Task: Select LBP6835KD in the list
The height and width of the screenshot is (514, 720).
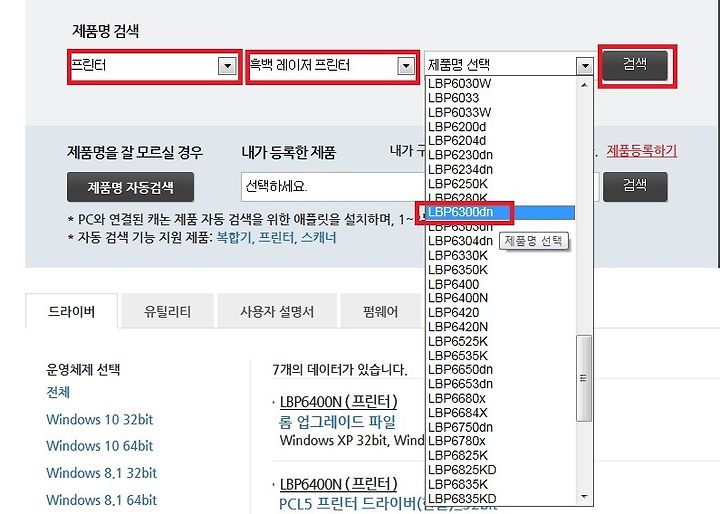Action: coord(501,498)
